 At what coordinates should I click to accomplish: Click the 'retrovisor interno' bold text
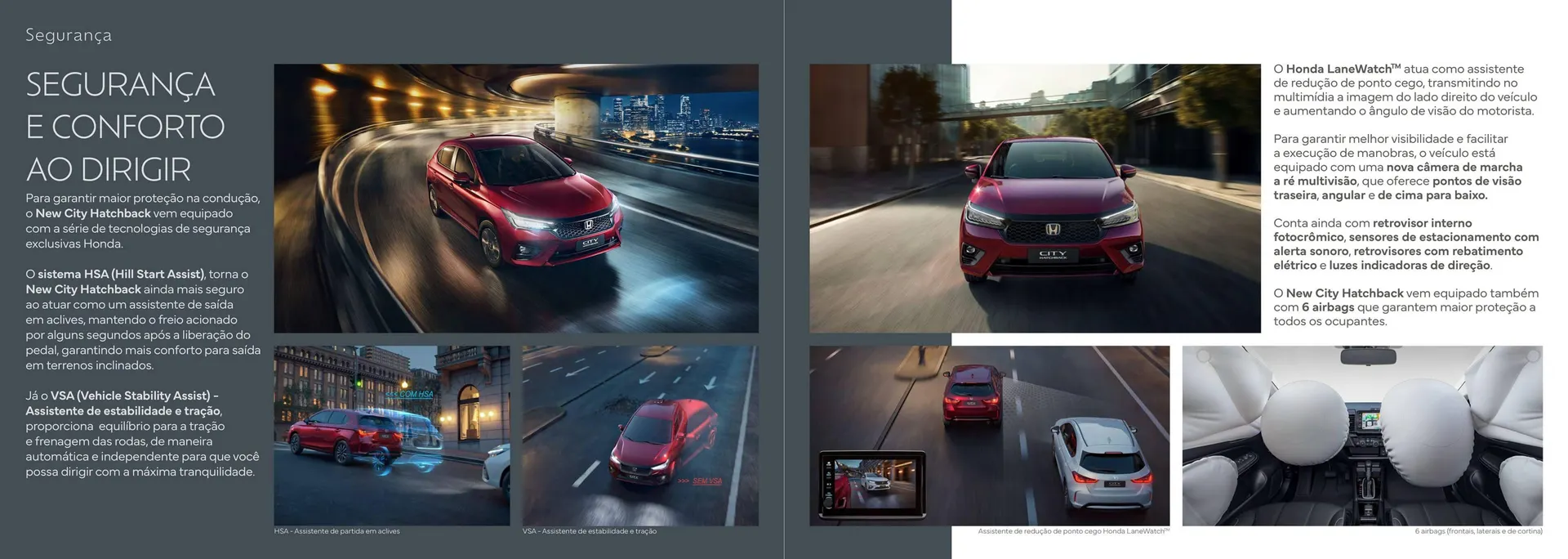point(1423,223)
